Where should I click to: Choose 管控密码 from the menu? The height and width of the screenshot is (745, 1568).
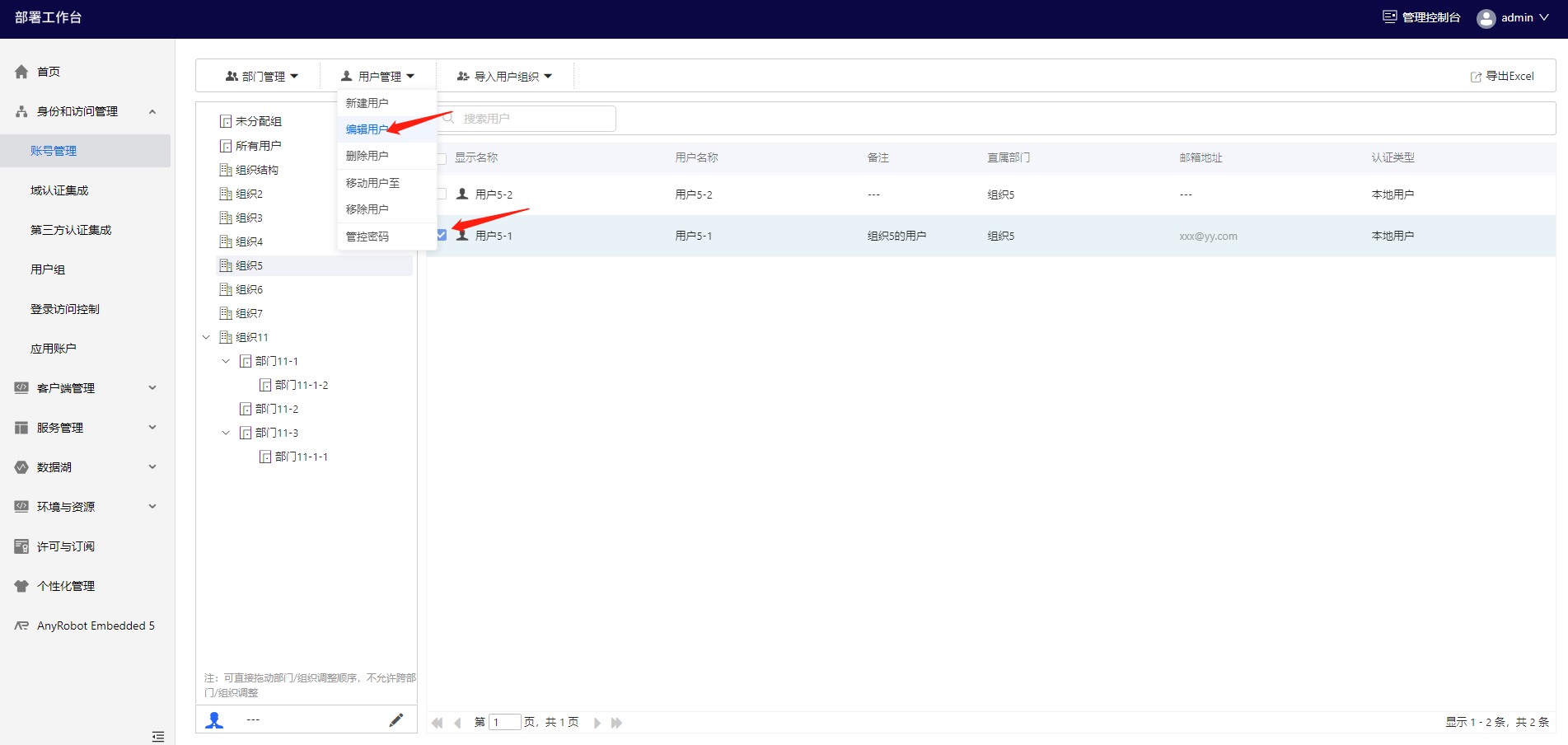387,237
